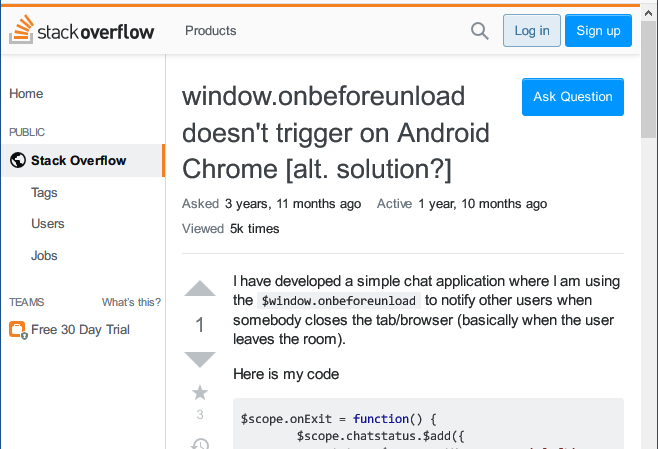
Task: Expand the Products menu
Action: point(210,31)
